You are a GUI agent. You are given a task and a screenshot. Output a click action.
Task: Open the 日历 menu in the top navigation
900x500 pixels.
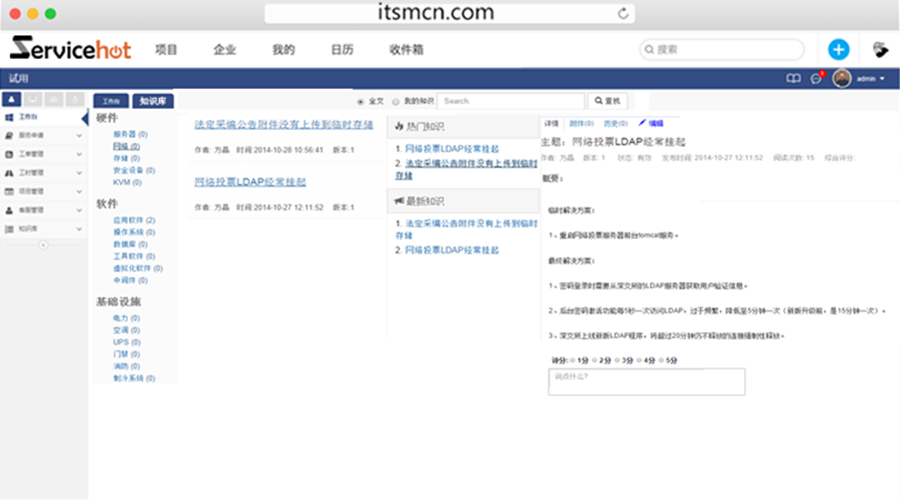342,49
